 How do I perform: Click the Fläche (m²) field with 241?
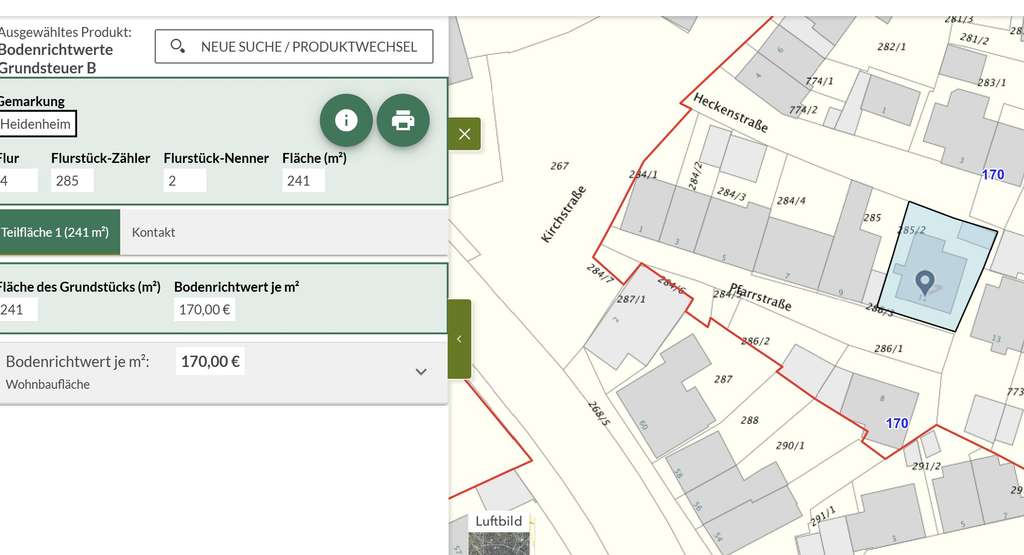304,181
